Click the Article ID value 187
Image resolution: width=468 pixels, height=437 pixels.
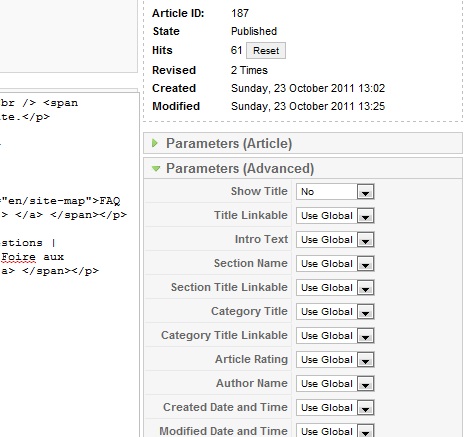point(240,13)
